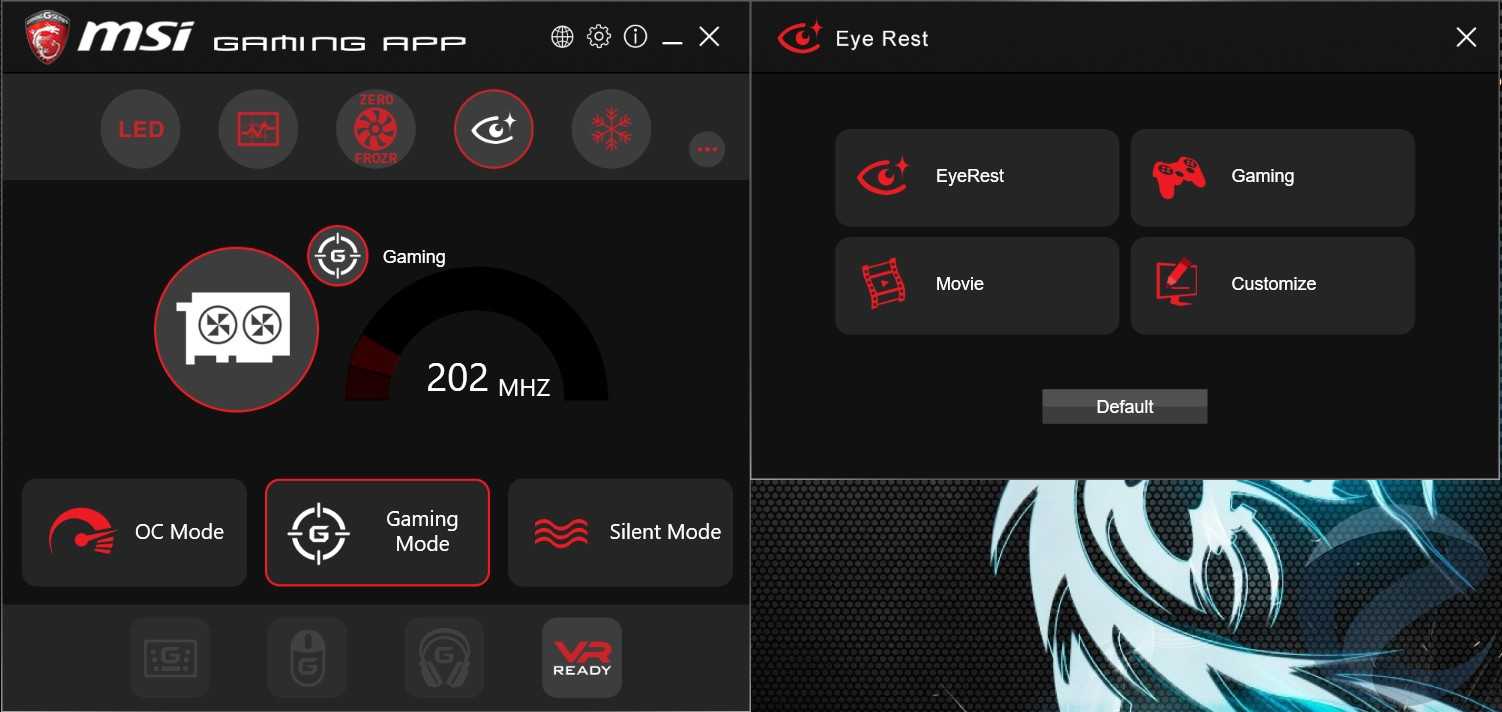The height and width of the screenshot is (712, 1502).
Task: Open the language globe icon
Action: (x=562, y=37)
